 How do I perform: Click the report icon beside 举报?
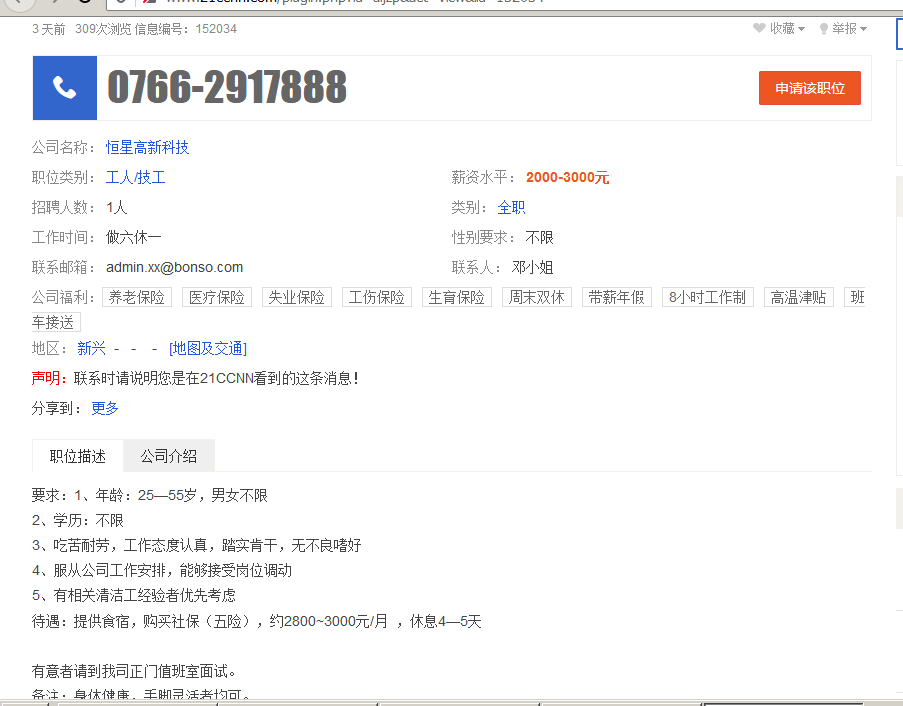824,29
